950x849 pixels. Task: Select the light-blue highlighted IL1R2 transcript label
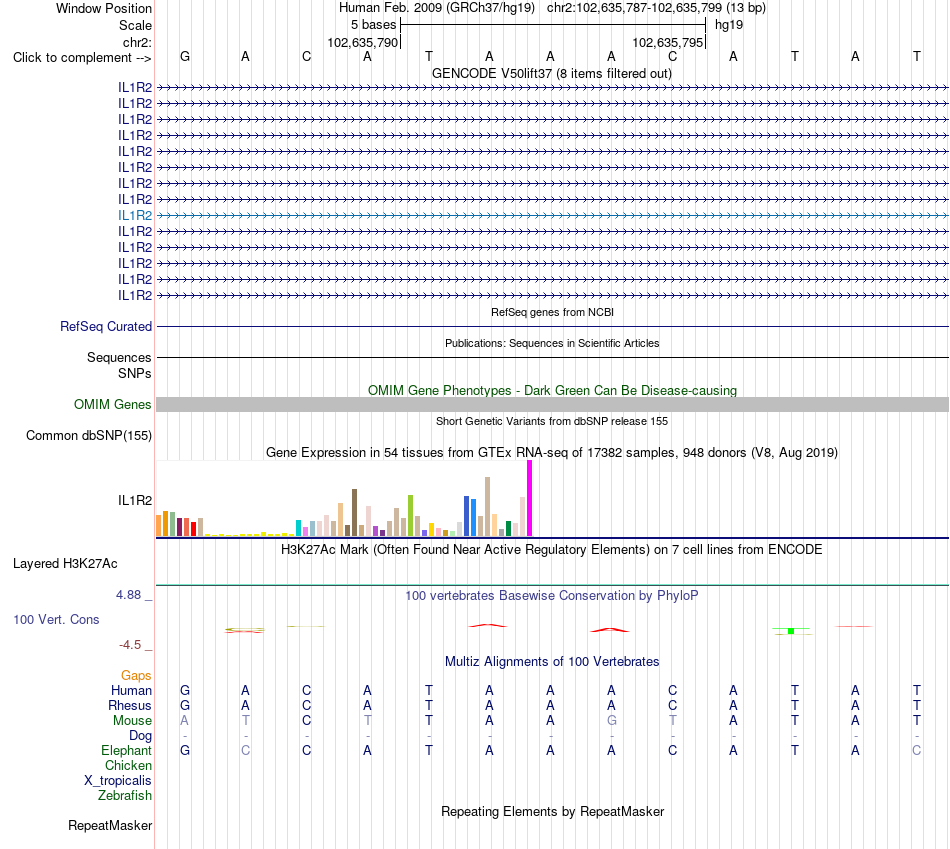(x=135, y=215)
